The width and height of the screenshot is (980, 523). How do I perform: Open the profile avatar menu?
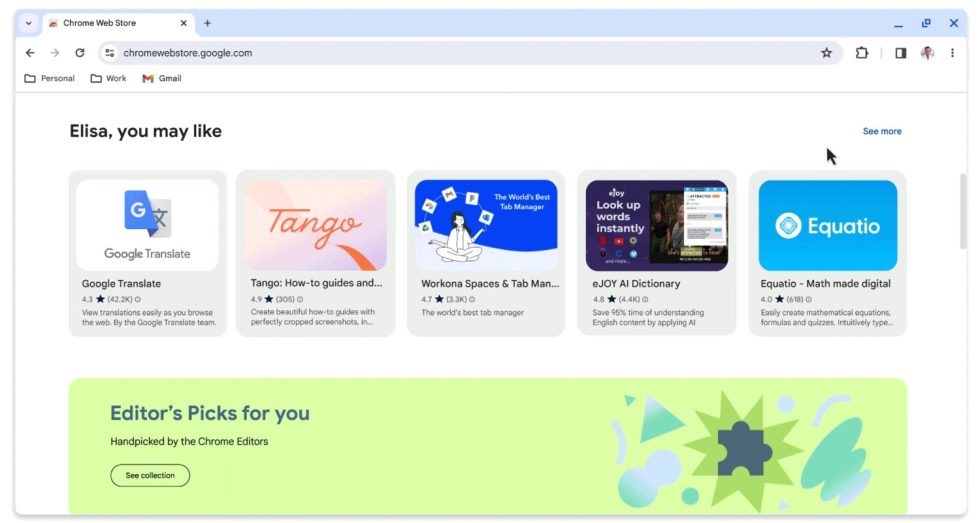(928, 53)
